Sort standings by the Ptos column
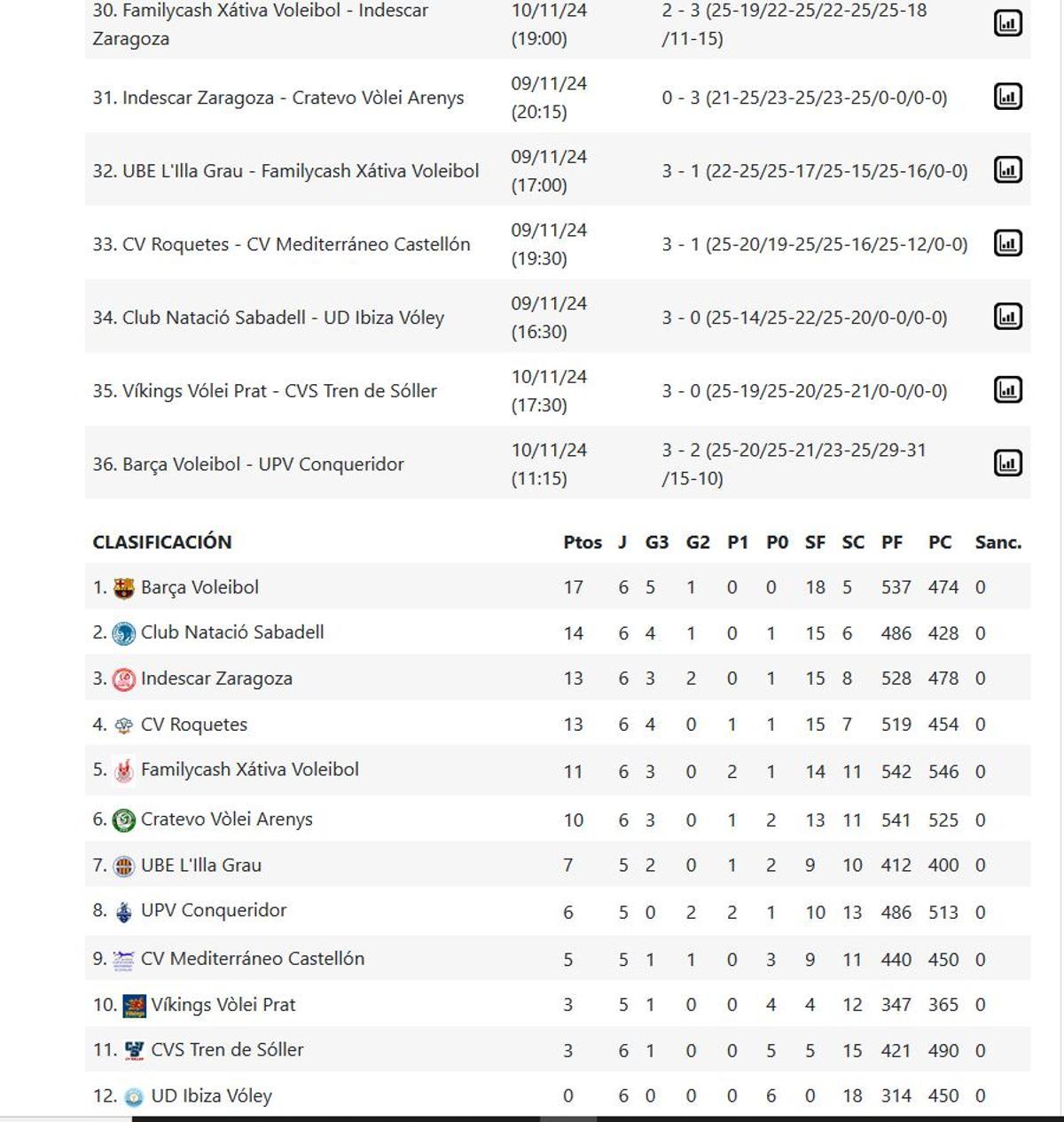 point(583,542)
